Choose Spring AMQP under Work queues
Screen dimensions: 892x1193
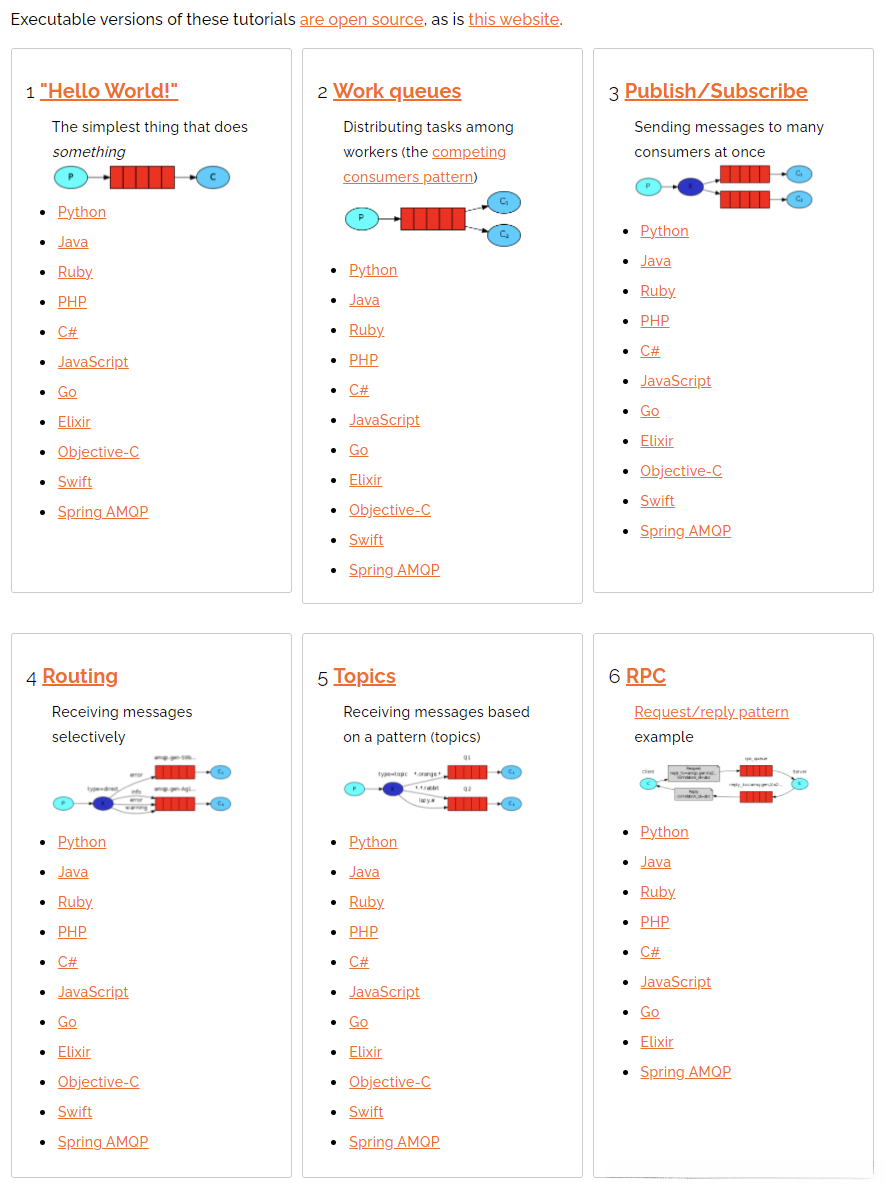tap(394, 570)
